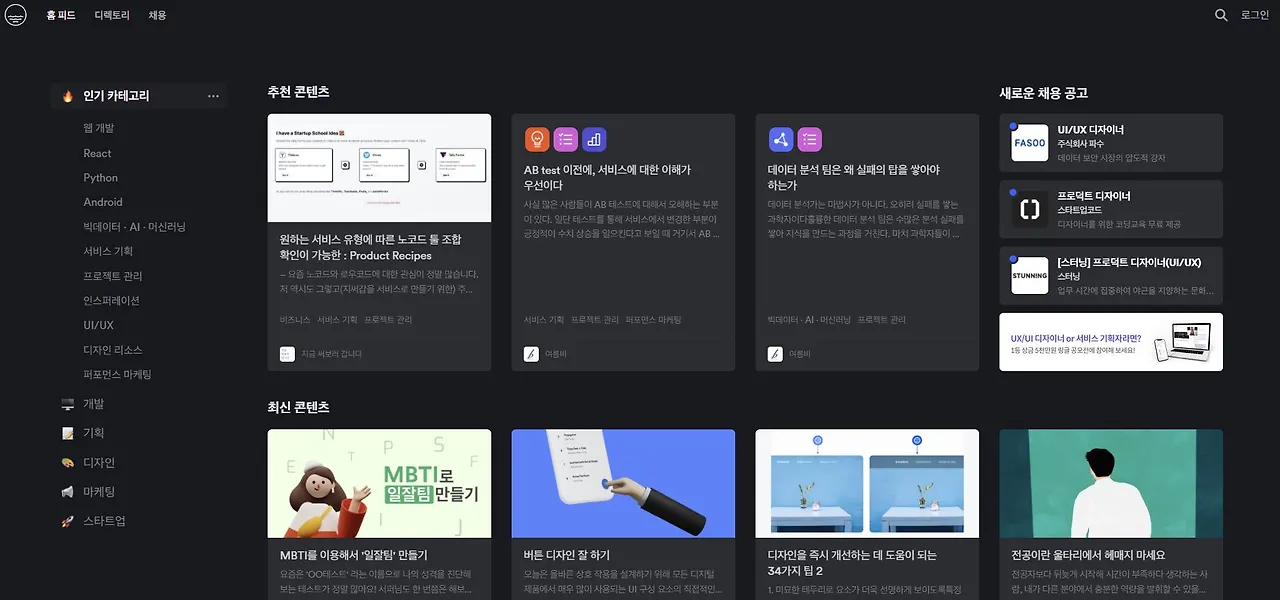Click the FASOO company logo
This screenshot has width=1280, height=600.
point(1029,143)
